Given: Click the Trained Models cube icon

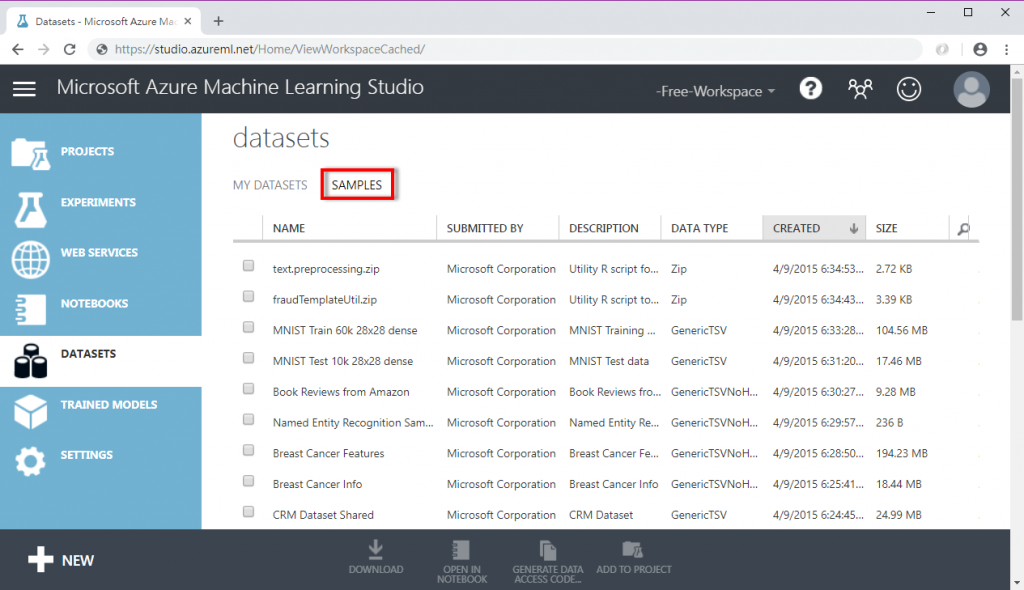Looking at the screenshot, I should pos(30,412).
